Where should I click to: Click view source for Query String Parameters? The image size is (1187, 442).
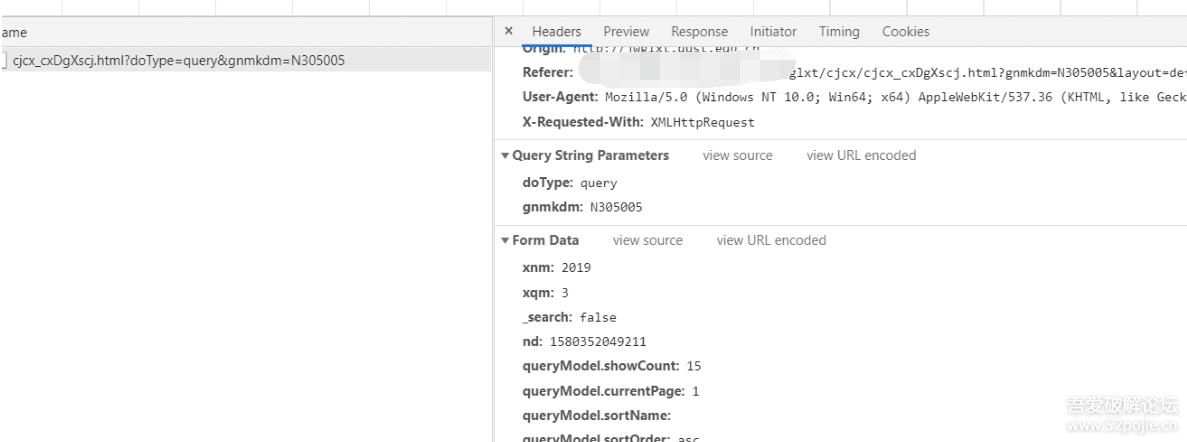737,156
